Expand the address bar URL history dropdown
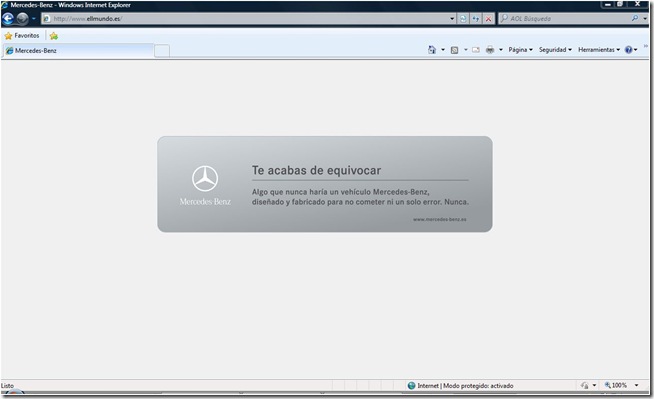 tap(452, 19)
